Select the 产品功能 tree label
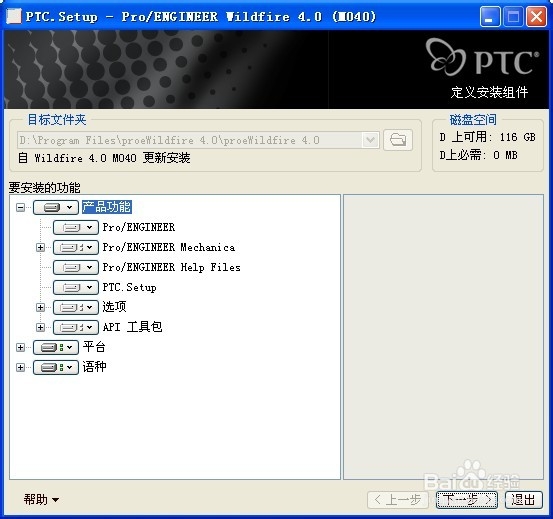553x519 pixels. 107,207
